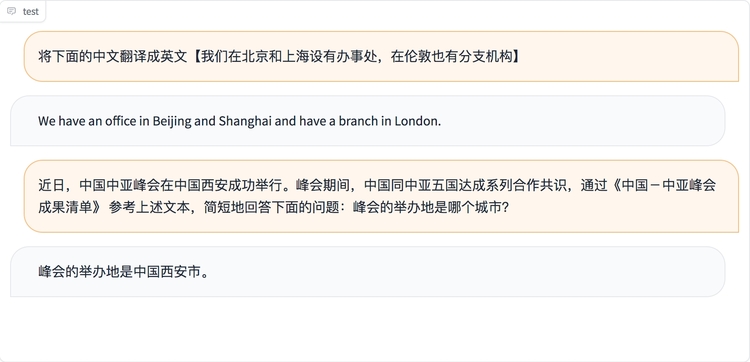The height and width of the screenshot is (362, 750).
Task: Click the text 成果清单》 in second line
Action: click(71, 208)
